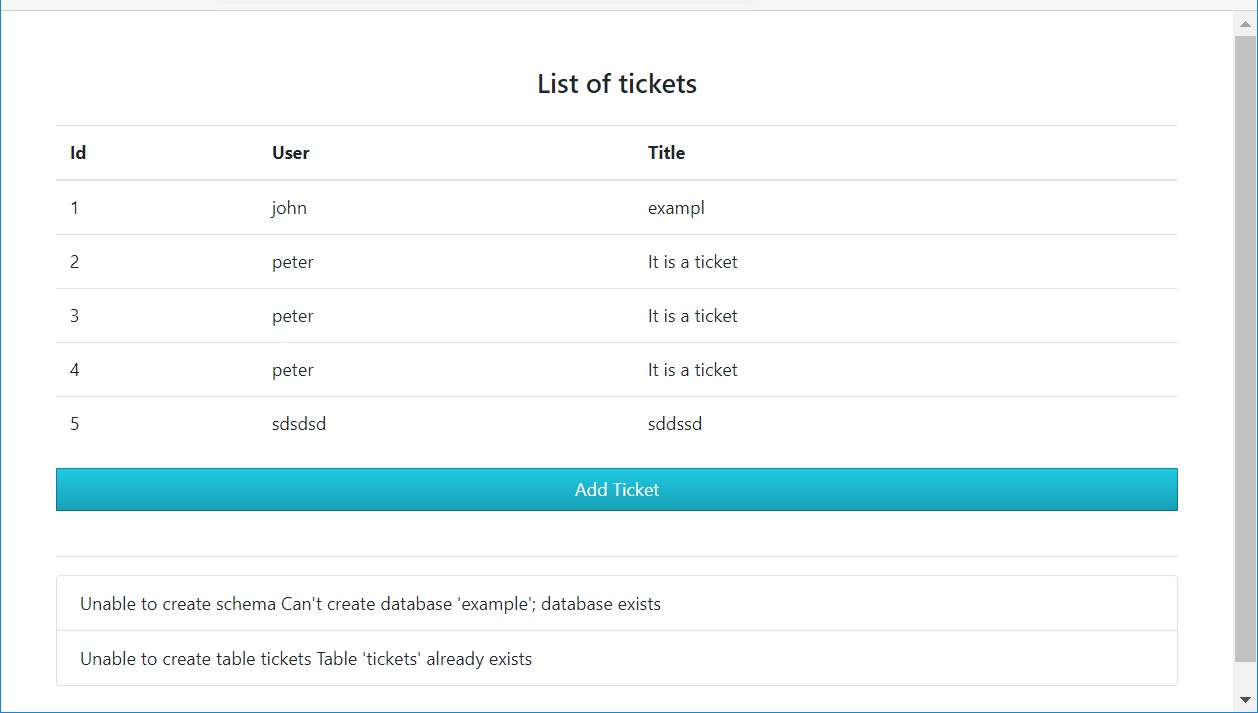Click the Id column header
This screenshot has height=713, width=1258.
tap(78, 153)
